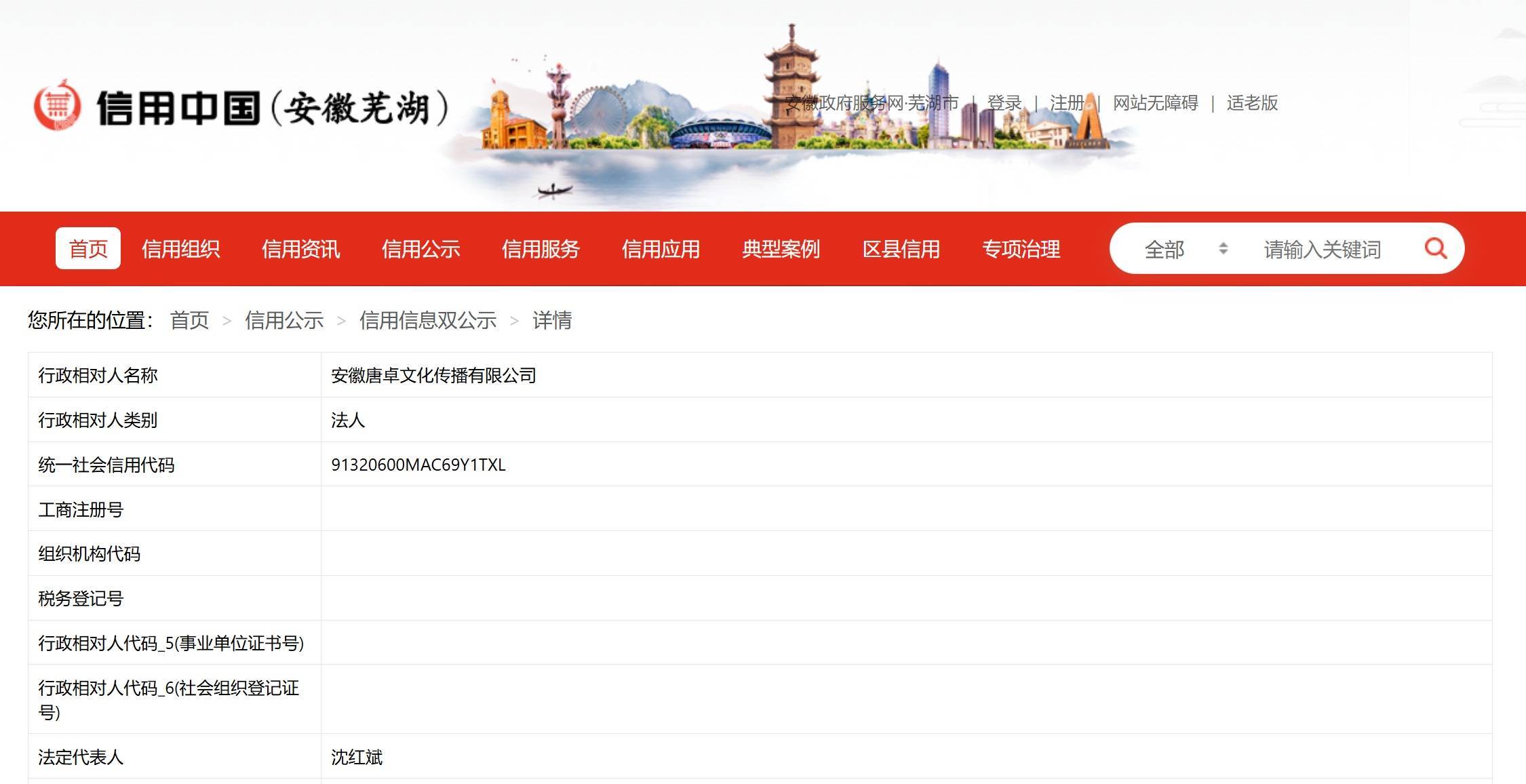Image resolution: width=1526 pixels, height=784 pixels.
Task: Select the 信用应用 menu item
Action: coord(661,249)
